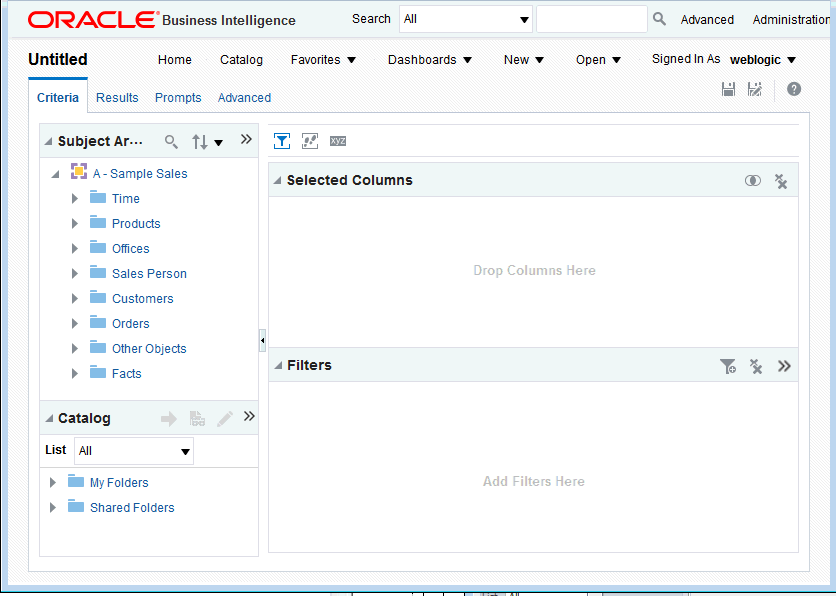Viewport: 836px width, 596px height.
Task: Toggle the Filters pane toolbar icon
Action: (282, 141)
